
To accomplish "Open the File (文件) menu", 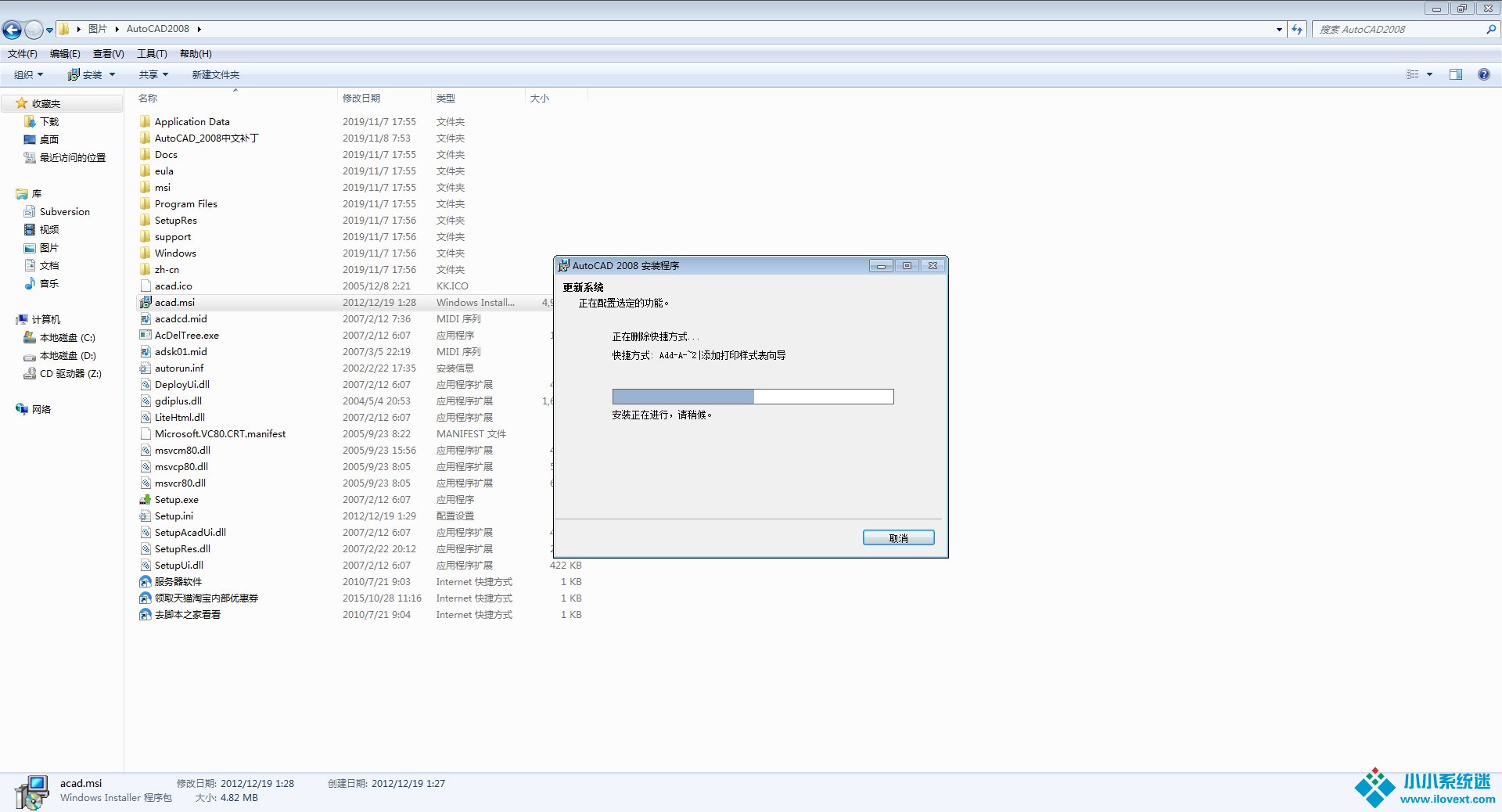I will click(x=23, y=54).
